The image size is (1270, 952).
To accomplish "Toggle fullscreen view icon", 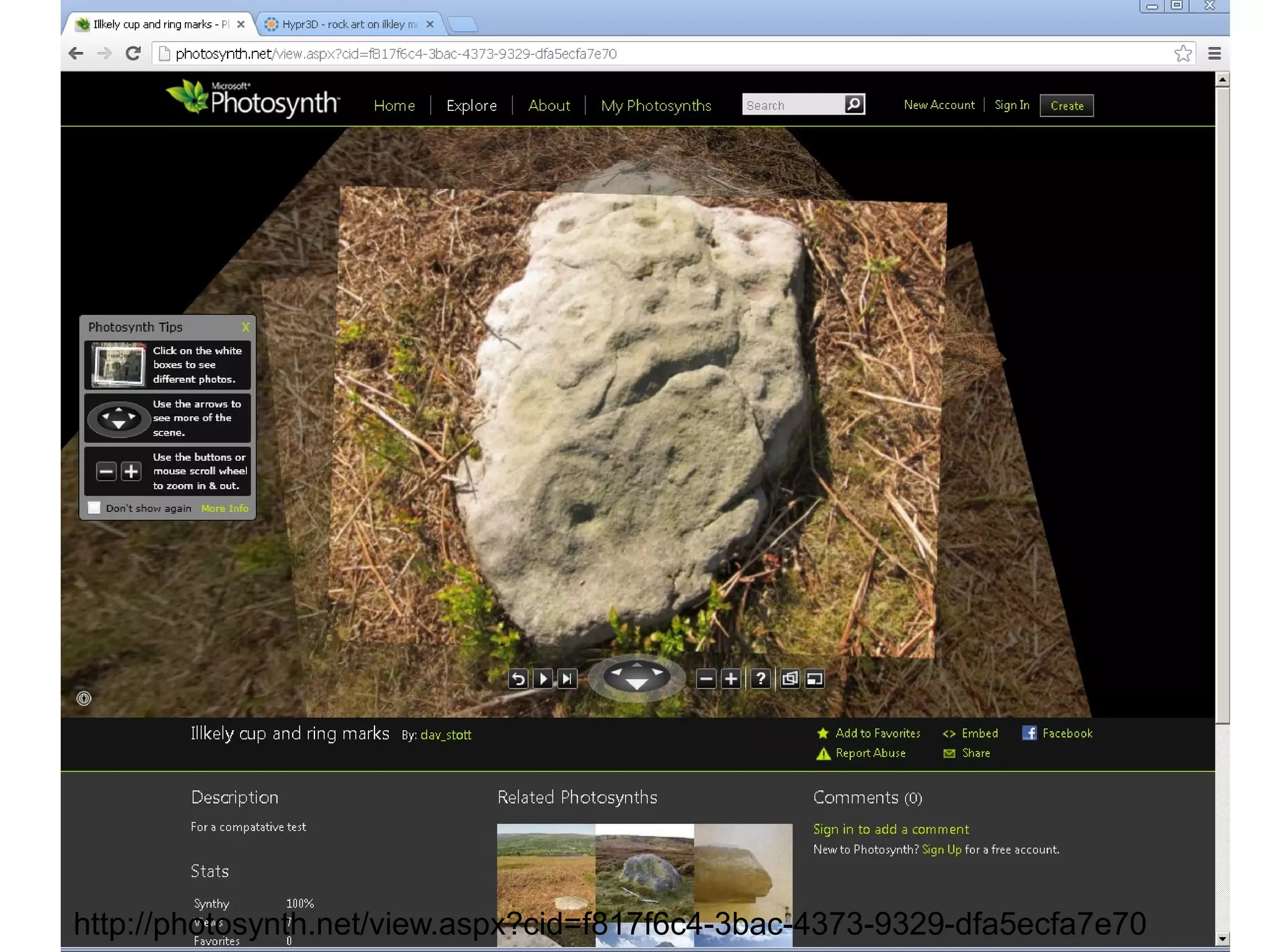I will pyautogui.click(x=815, y=679).
